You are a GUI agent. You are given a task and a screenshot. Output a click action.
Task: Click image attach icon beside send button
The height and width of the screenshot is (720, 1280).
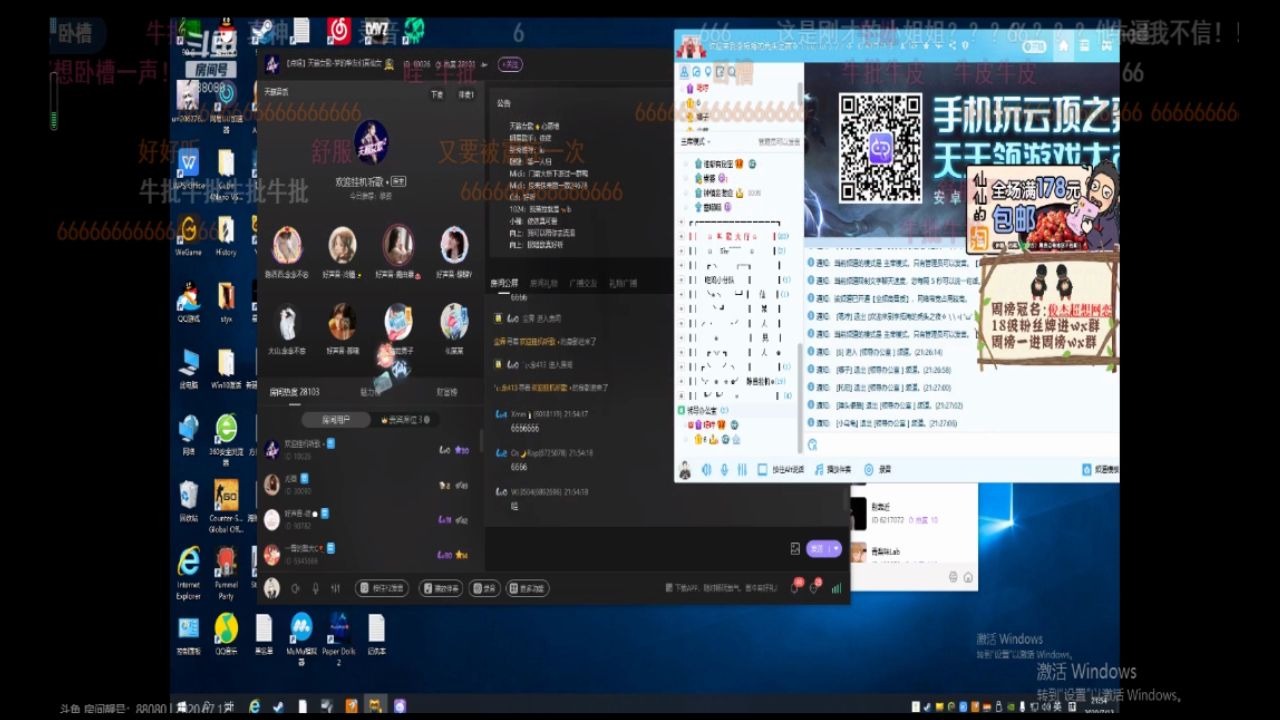pyautogui.click(x=795, y=548)
